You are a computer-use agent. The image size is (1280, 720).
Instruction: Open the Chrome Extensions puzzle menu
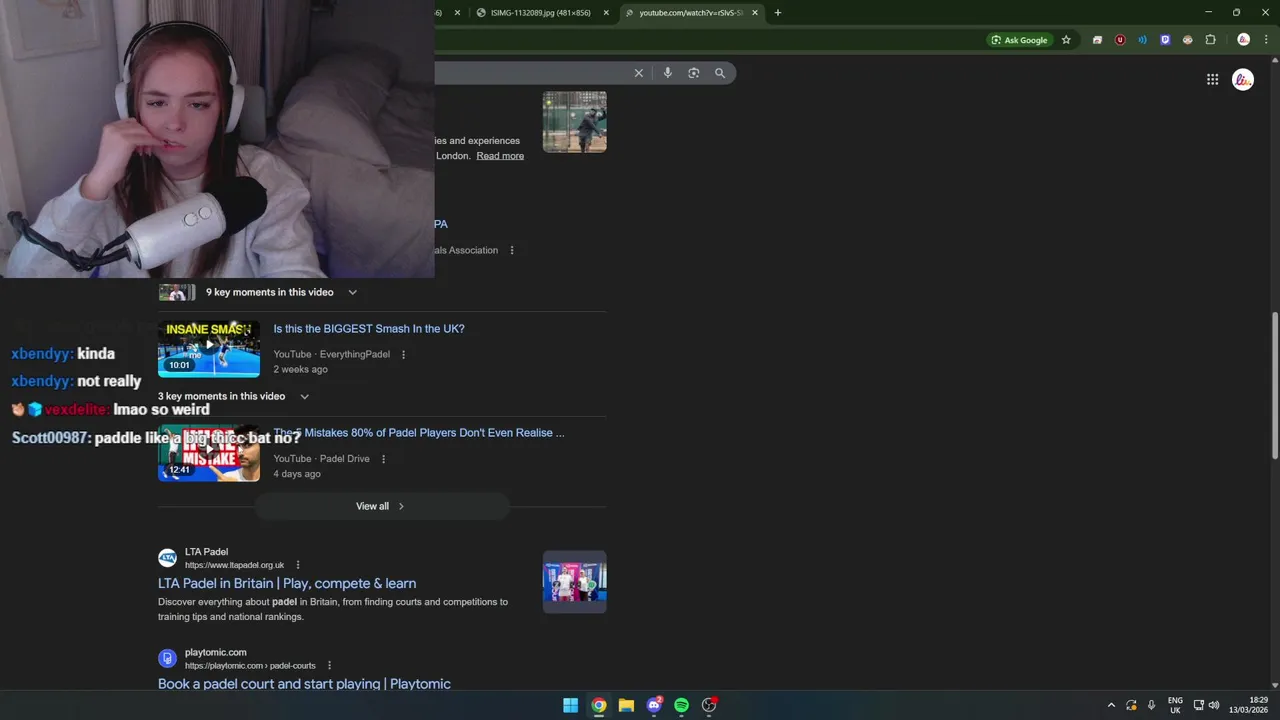tap(1210, 40)
